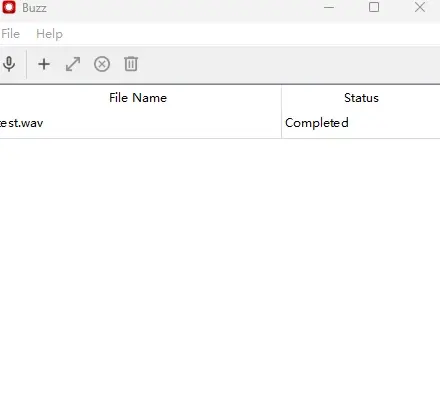Screen dimensions: 440x418
Task: Sort by the File Name column header
Action: click(x=138, y=98)
